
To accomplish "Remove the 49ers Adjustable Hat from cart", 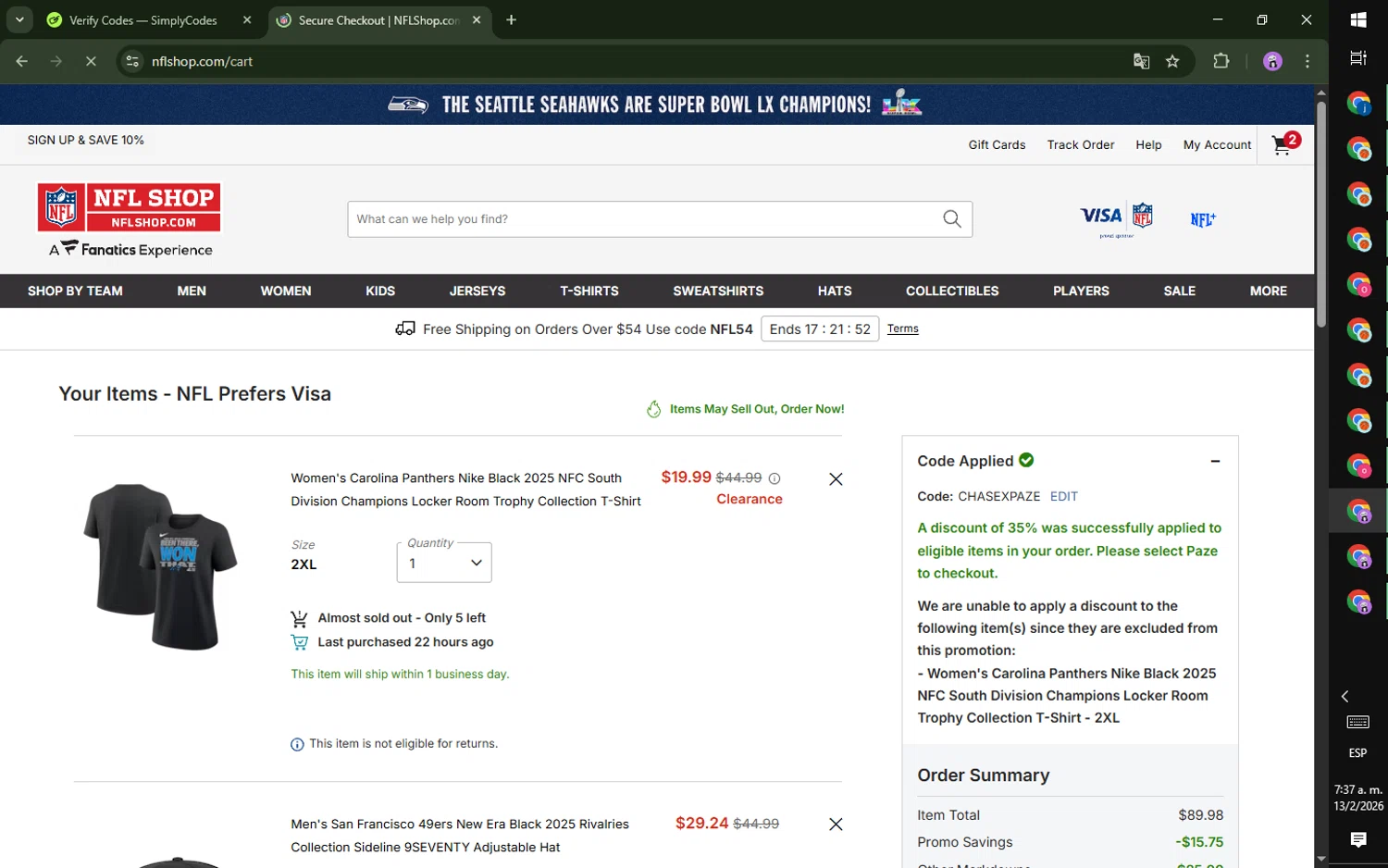I will pyautogui.click(x=836, y=825).
